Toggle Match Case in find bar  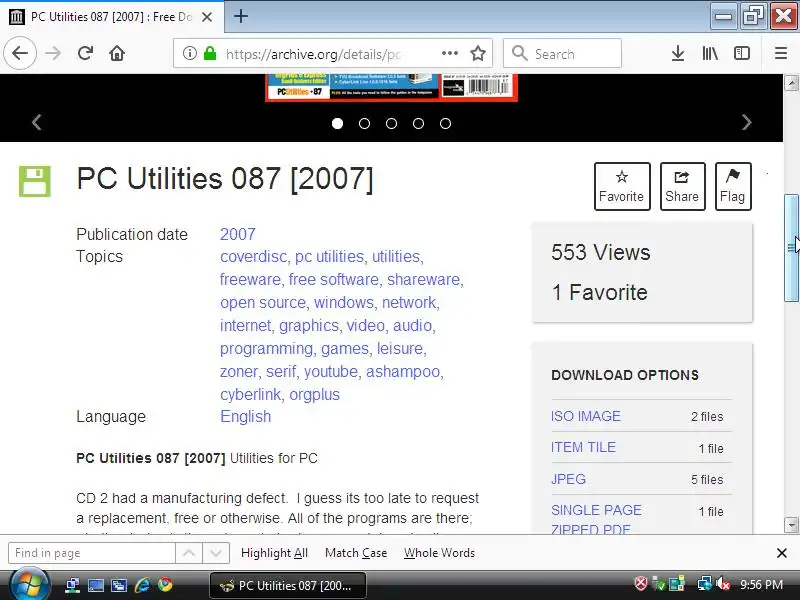point(356,553)
